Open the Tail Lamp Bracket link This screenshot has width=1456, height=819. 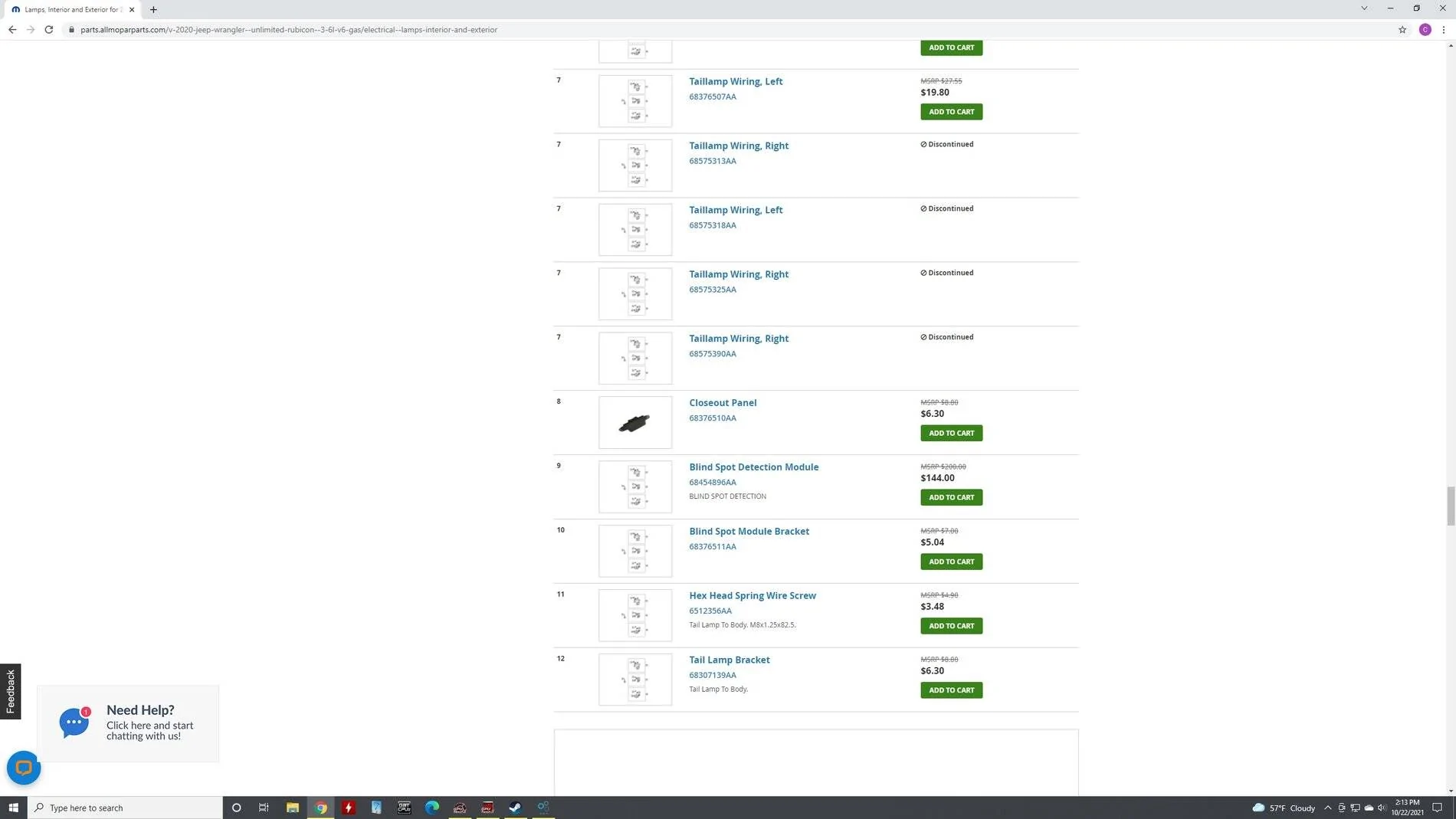point(730,660)
